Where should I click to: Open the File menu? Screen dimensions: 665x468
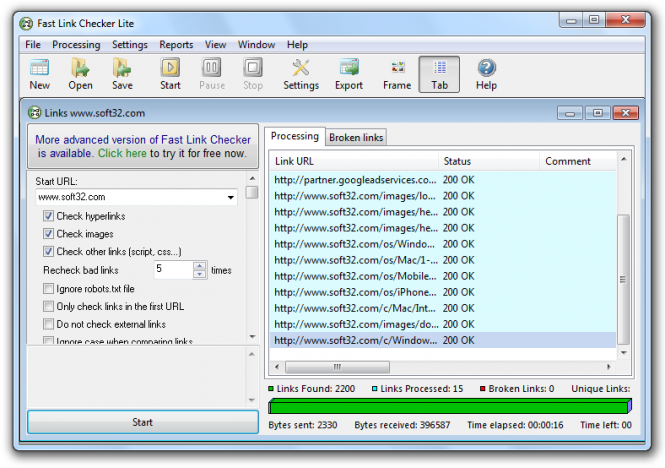(33, 45)
